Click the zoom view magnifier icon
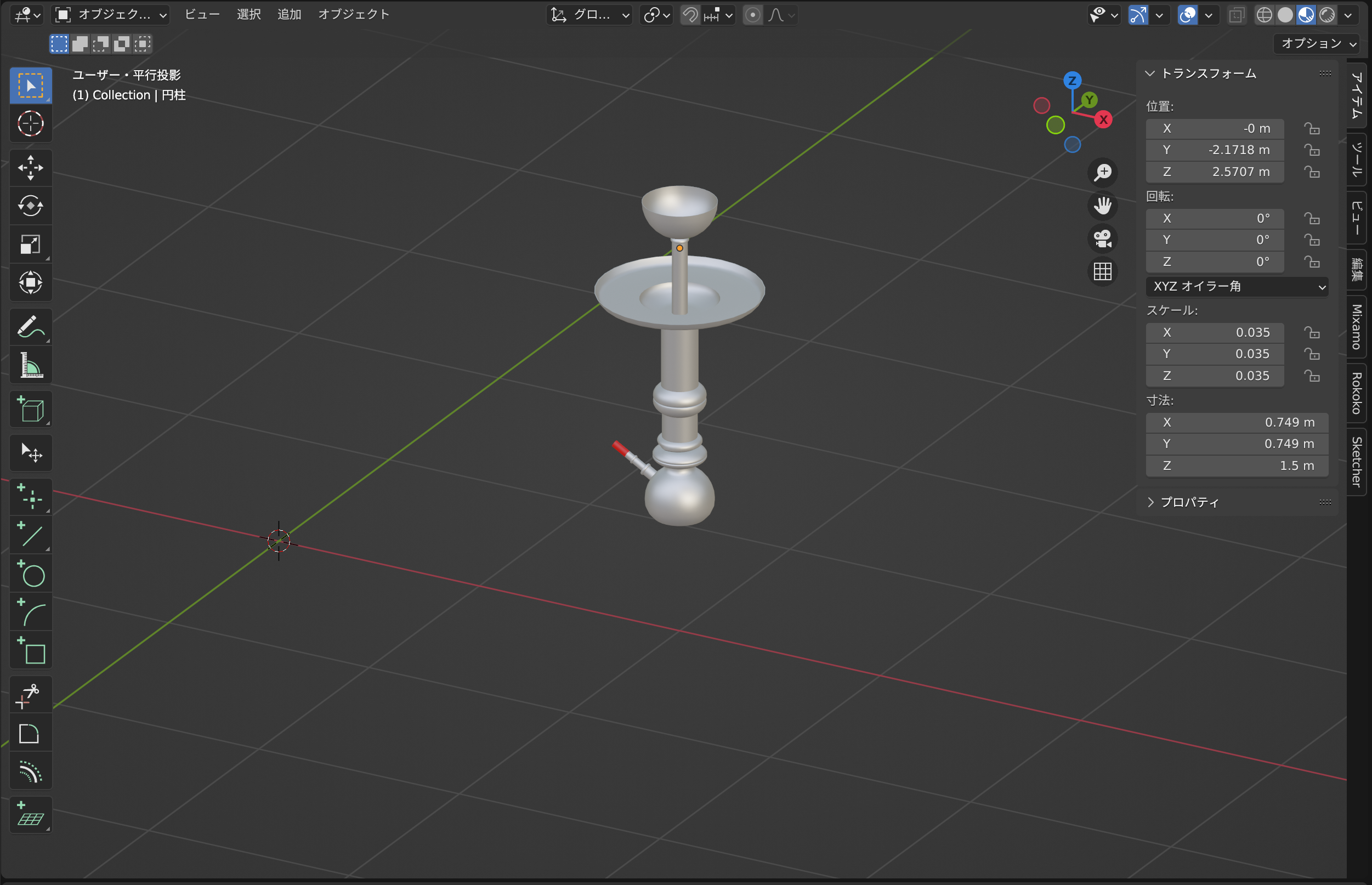The height and width of the screenshot is (885, 1372). coord(1103,172)
